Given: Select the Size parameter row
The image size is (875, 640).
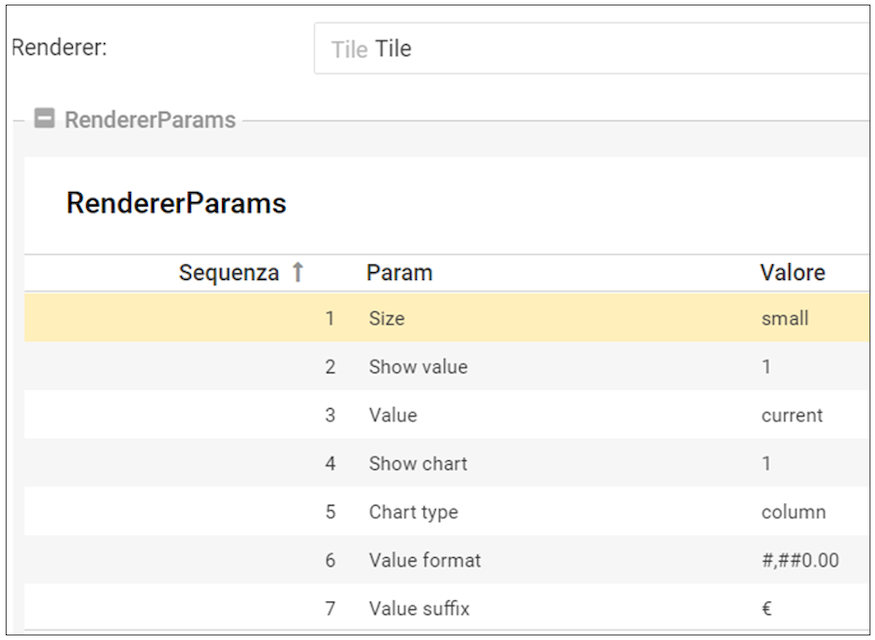Looking at the screenshot, I should coord(387,319).
